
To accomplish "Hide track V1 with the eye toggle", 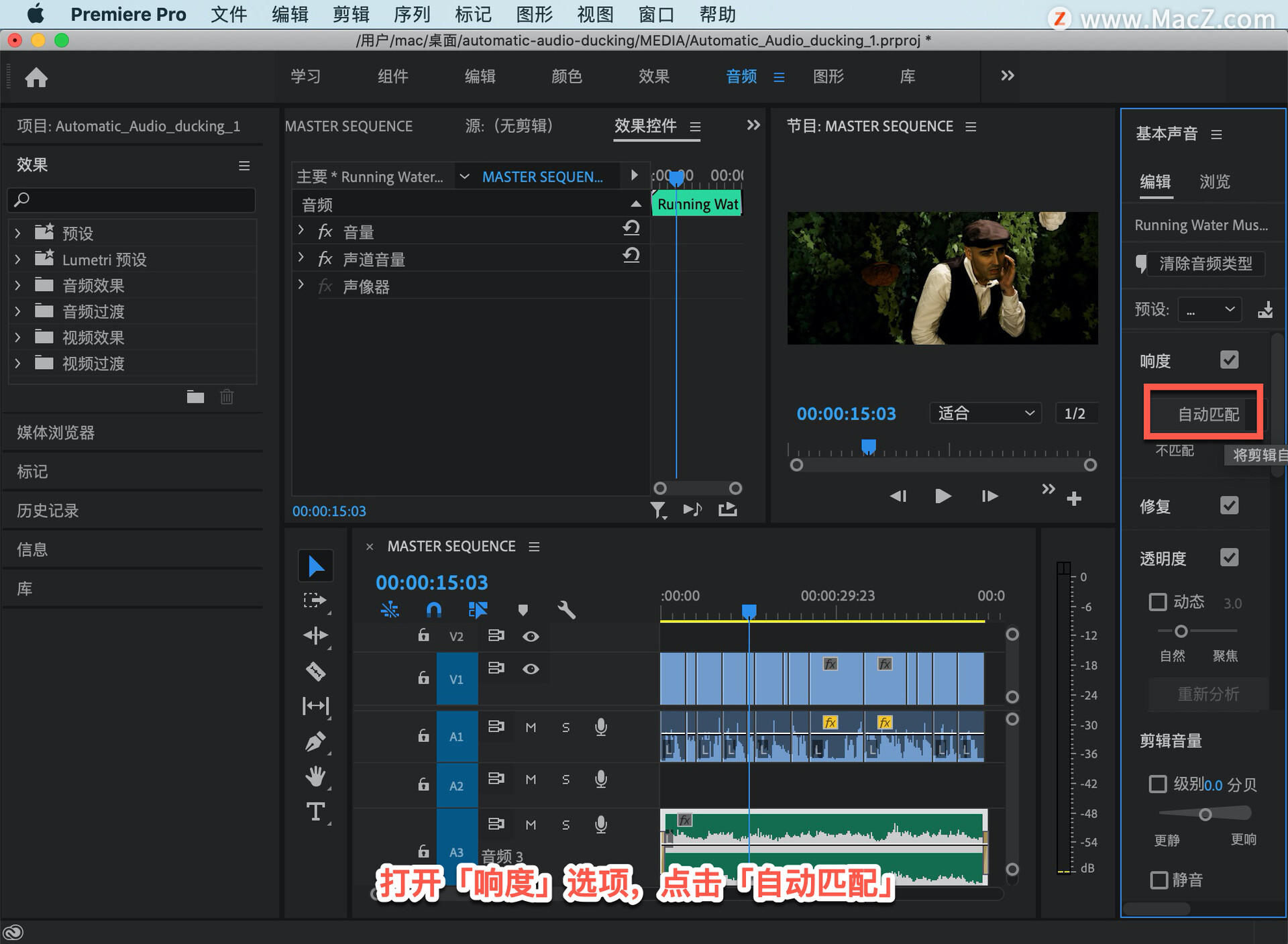I will pyautogui.click(x=531, y=669).
